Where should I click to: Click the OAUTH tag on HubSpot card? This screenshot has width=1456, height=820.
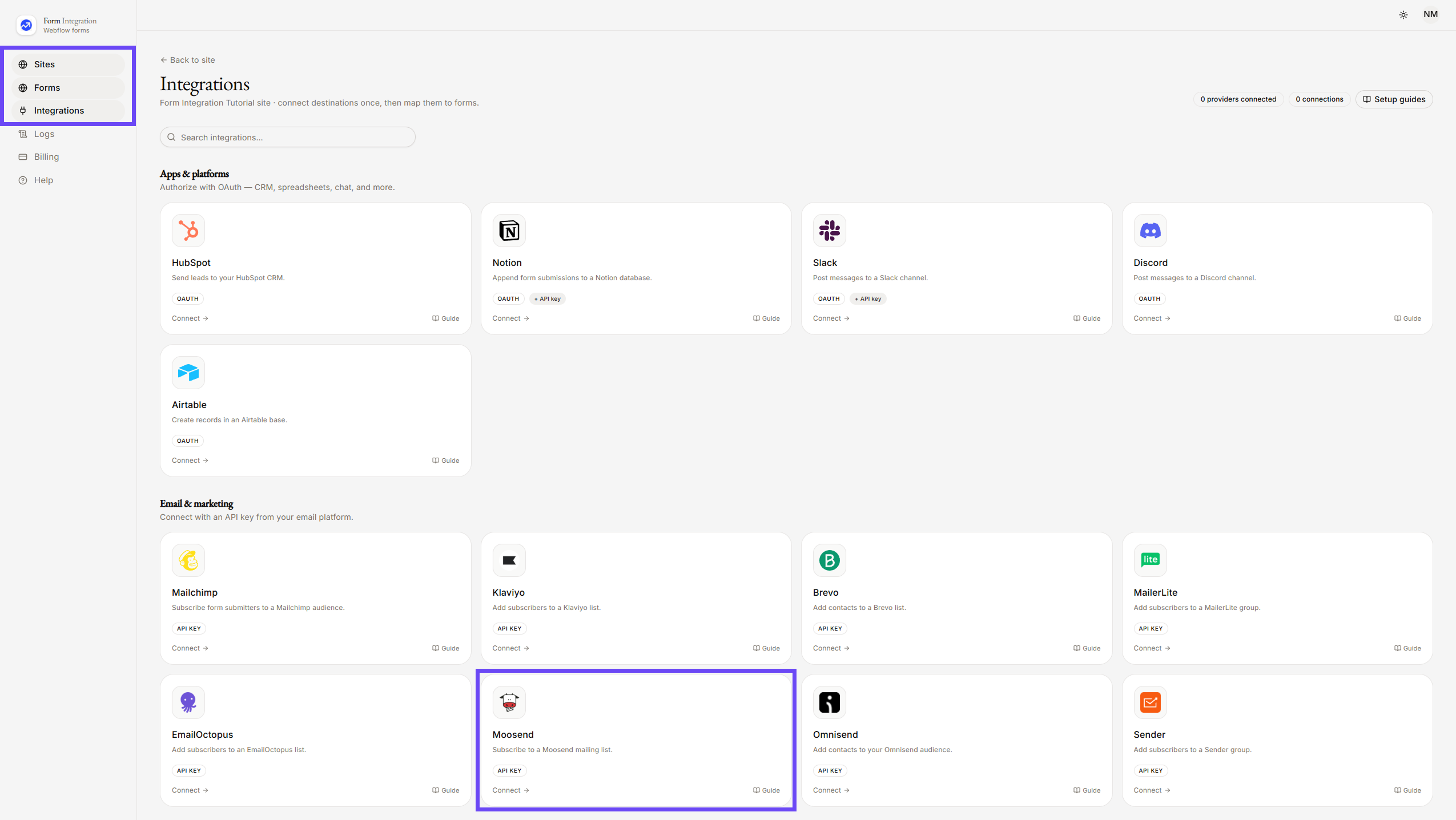(x=187, y=299)
